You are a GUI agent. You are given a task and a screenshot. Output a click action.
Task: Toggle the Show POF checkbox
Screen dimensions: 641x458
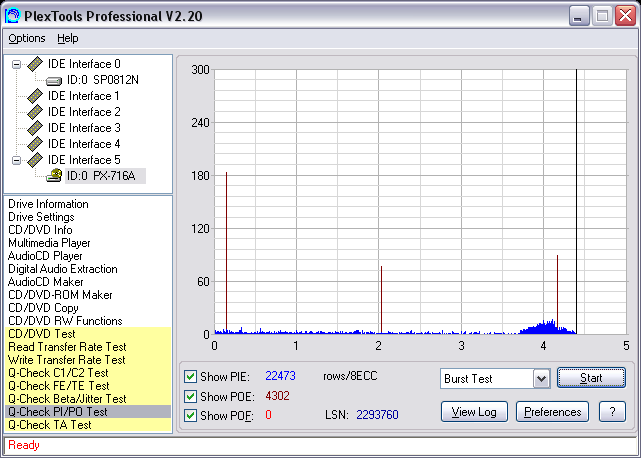point(190,415)
